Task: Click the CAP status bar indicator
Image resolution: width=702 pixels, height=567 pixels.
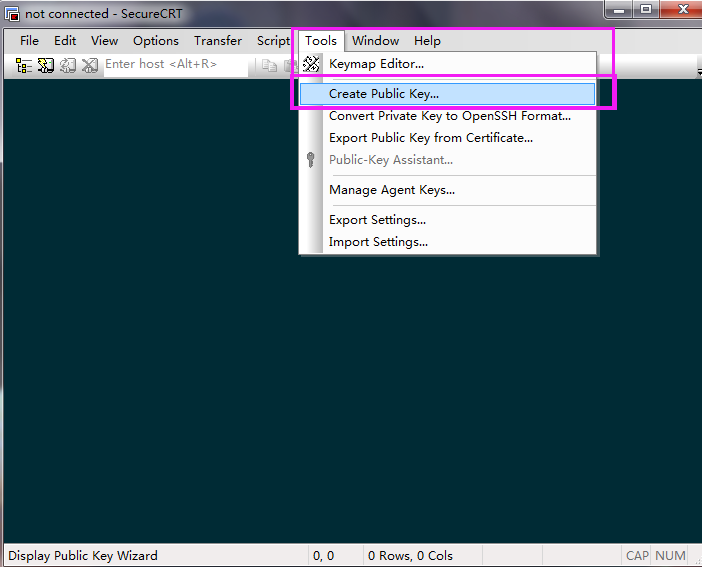Action: click(637, 556)
